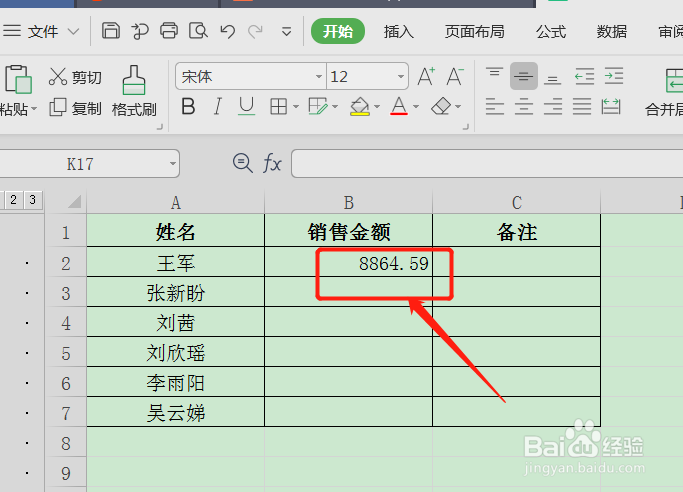Open the 文件 menu dropdown arrow
The width and height of the screenshot is (683, 492).
click(x=74, y=31)
